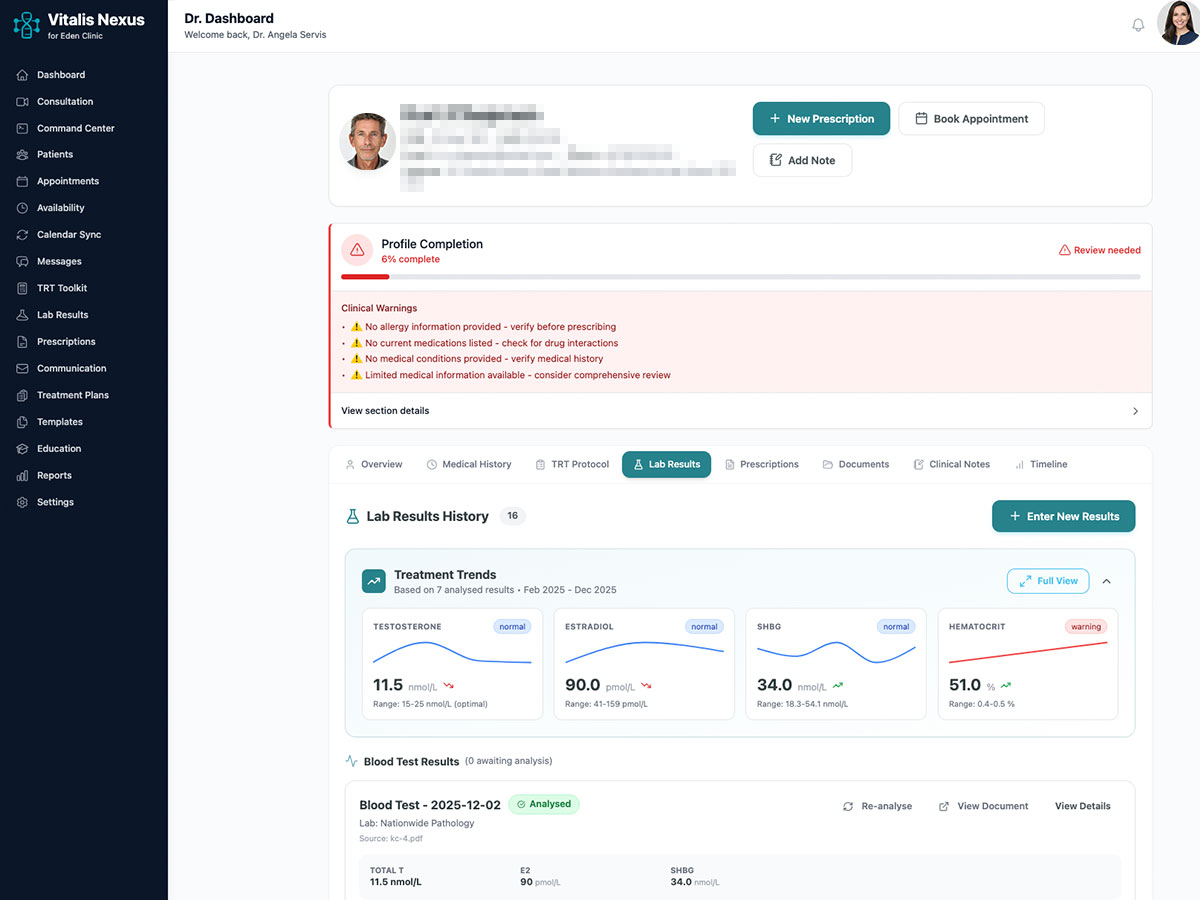
Task: Expand View section details chevron
Action: (1135, 411)
